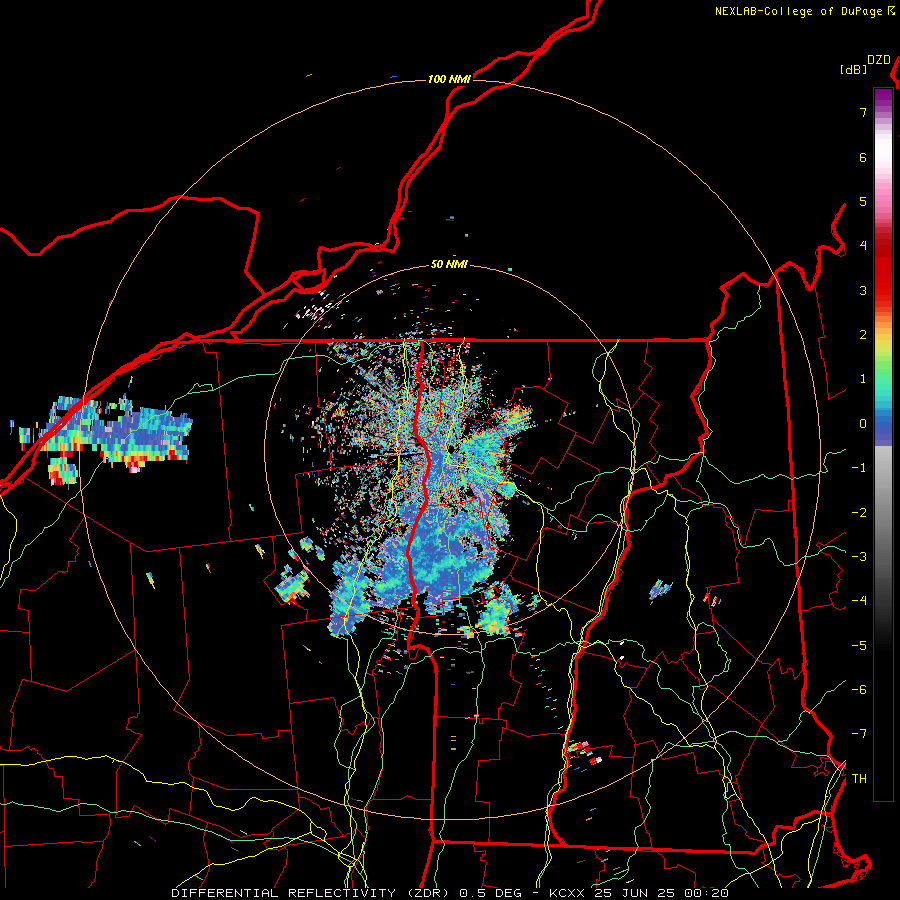Click the 25 JUN 25 date stamp
This screenshot has height=900, width=900.
[635, 893]
